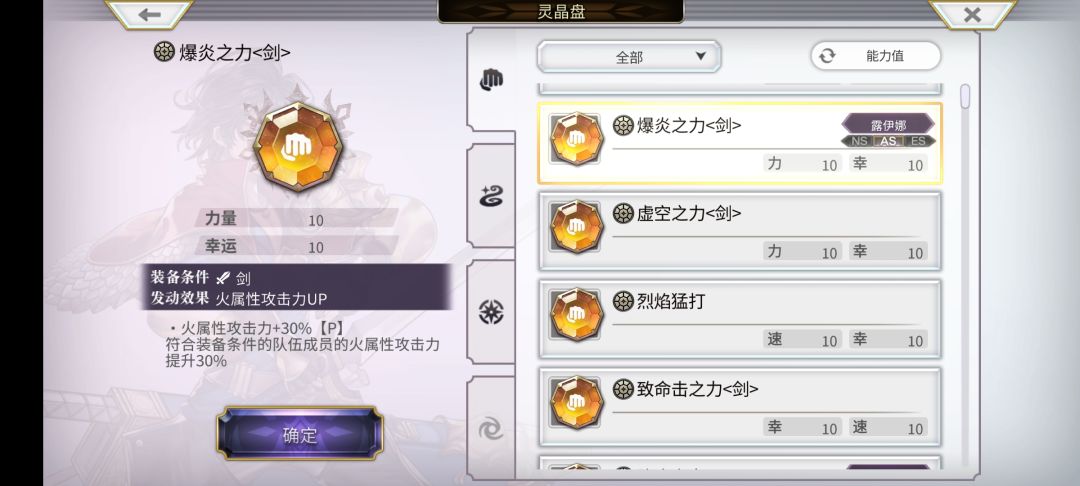Image resolution: width=1080 pixels, height=486 pixels.
Task: Click the vertical list scrollbar
Action: [964, 96]
